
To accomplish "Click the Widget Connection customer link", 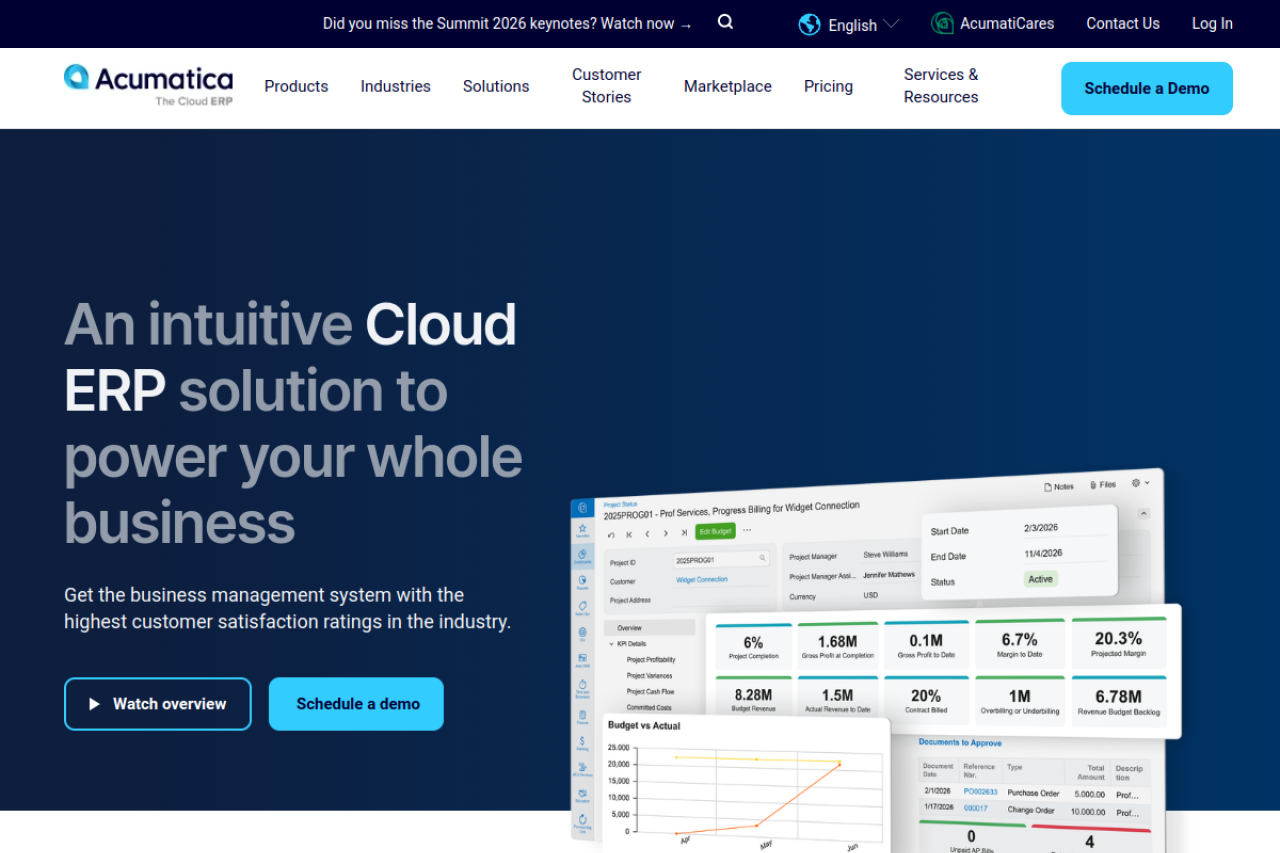I will pyautogui.click(x=702, y=580).
